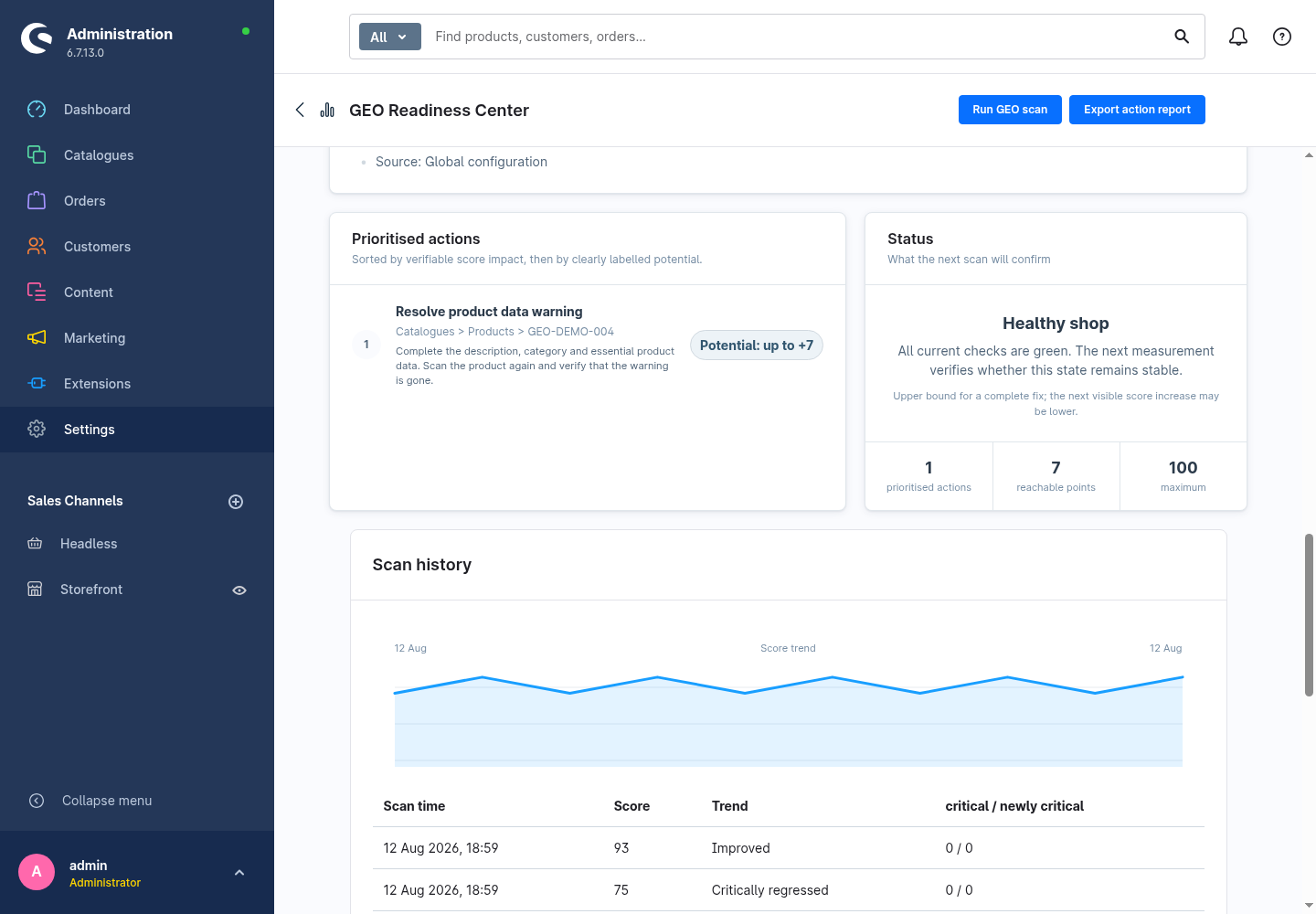Viewport: 1316px width, 914px height.
Task: Click the Extensions plug icon
Action: click(x=37, y=384)
